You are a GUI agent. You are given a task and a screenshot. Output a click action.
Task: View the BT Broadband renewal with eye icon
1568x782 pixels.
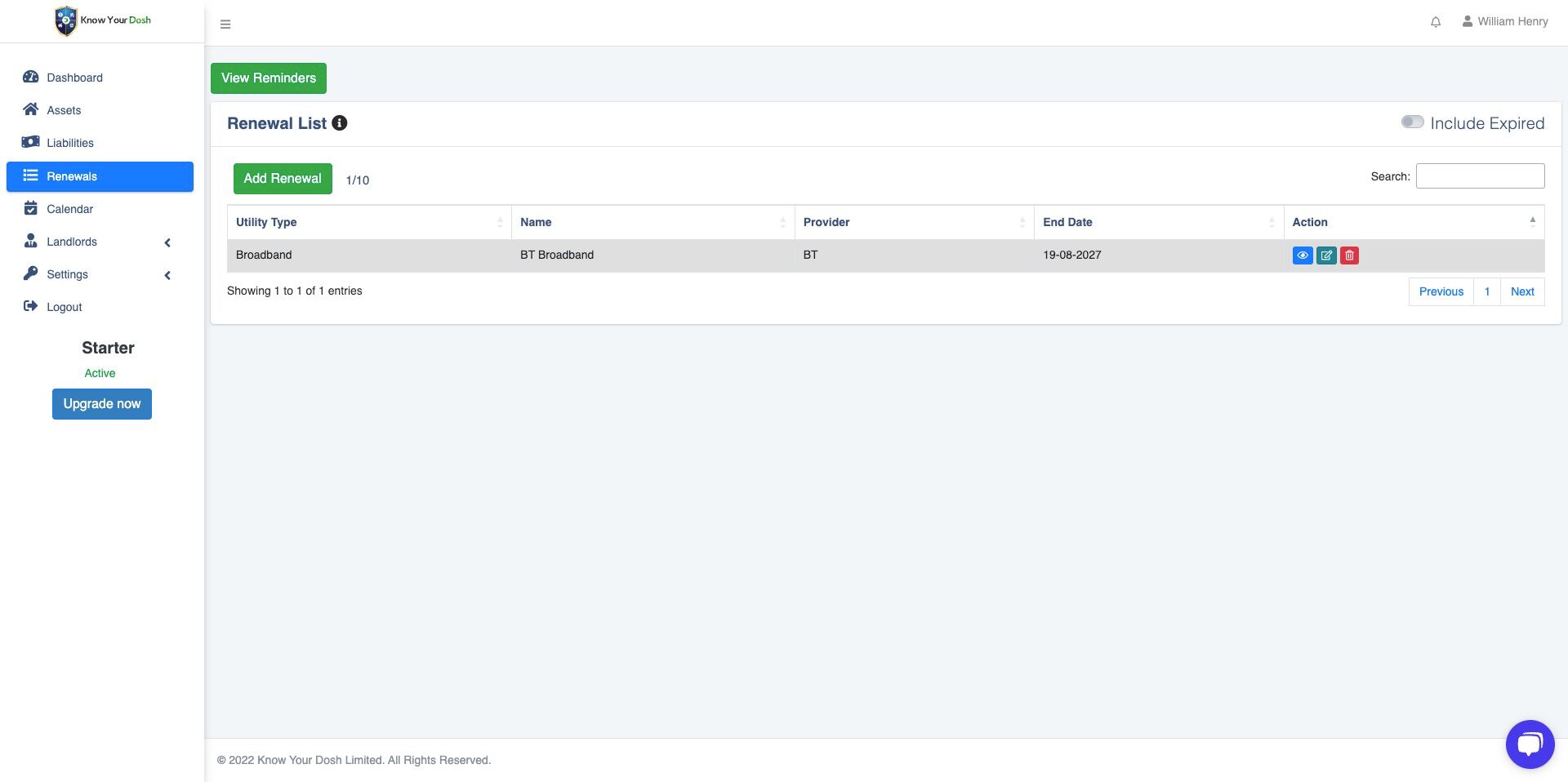coord(1303,255)
